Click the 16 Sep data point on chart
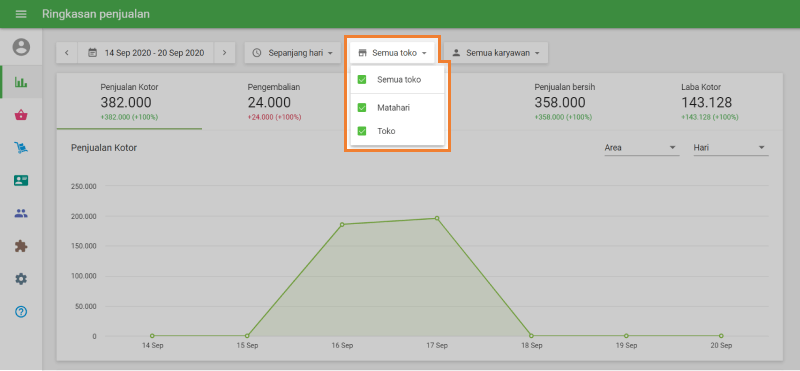800x371 pixels. [x=342, y=224]
